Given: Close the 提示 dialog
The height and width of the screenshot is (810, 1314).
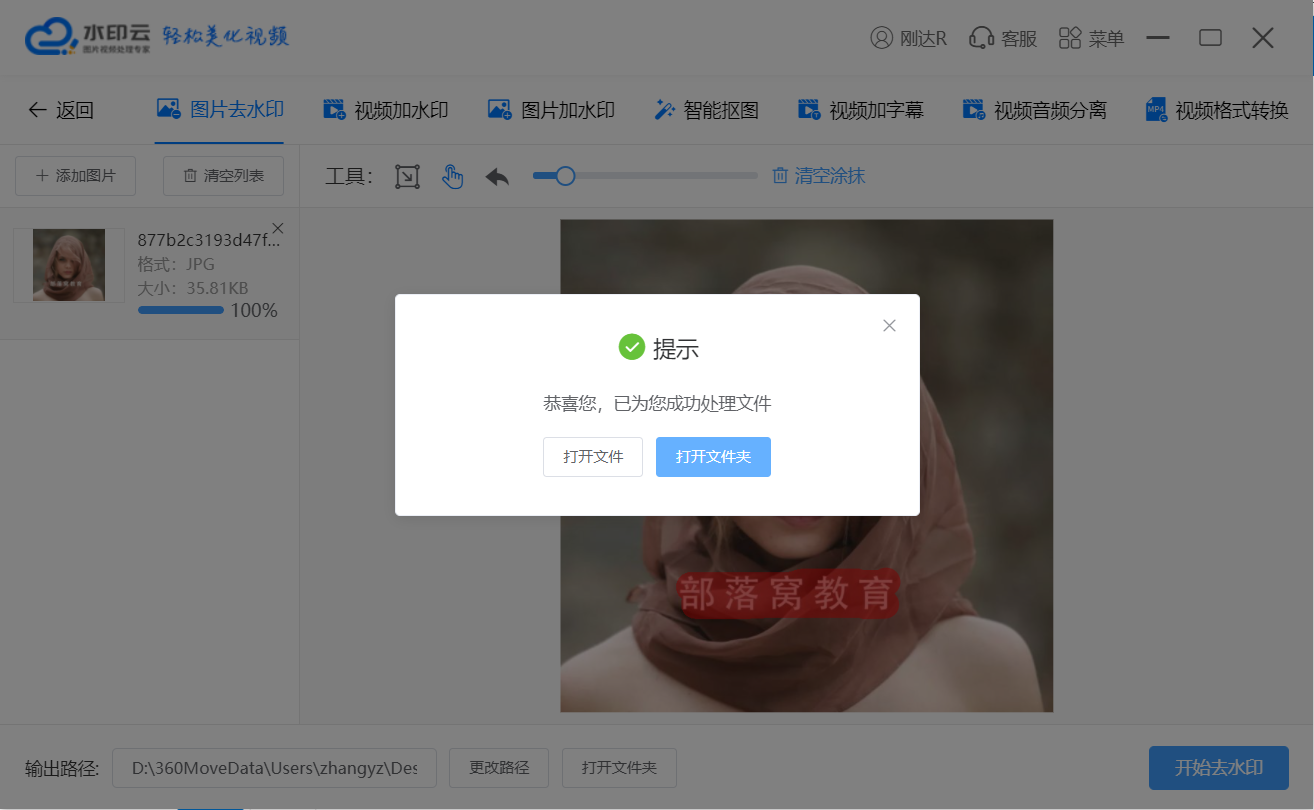Looking at the screenshot, I should pos(890,326).
